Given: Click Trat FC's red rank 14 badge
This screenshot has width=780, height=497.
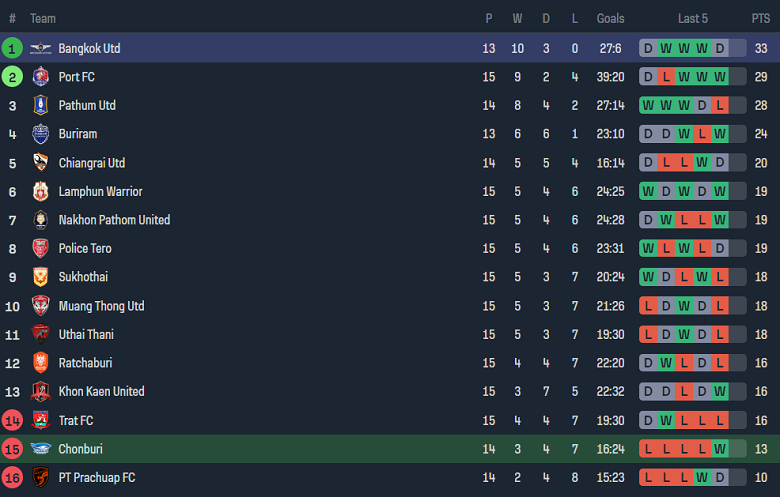Looking at the screenshot, I should tap(13, 420).
